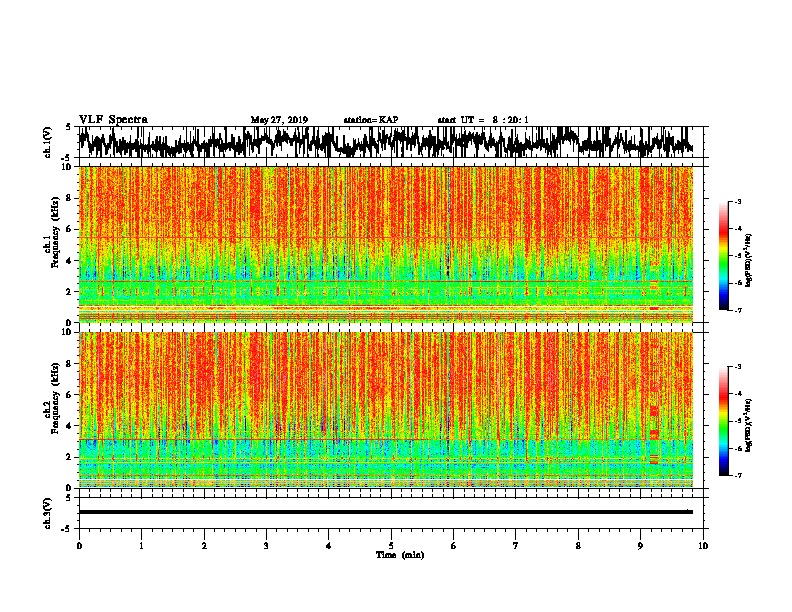The image size is (792, 612).
Task: Click the ch.3 flat voltage trace
Action: (386, 512)
